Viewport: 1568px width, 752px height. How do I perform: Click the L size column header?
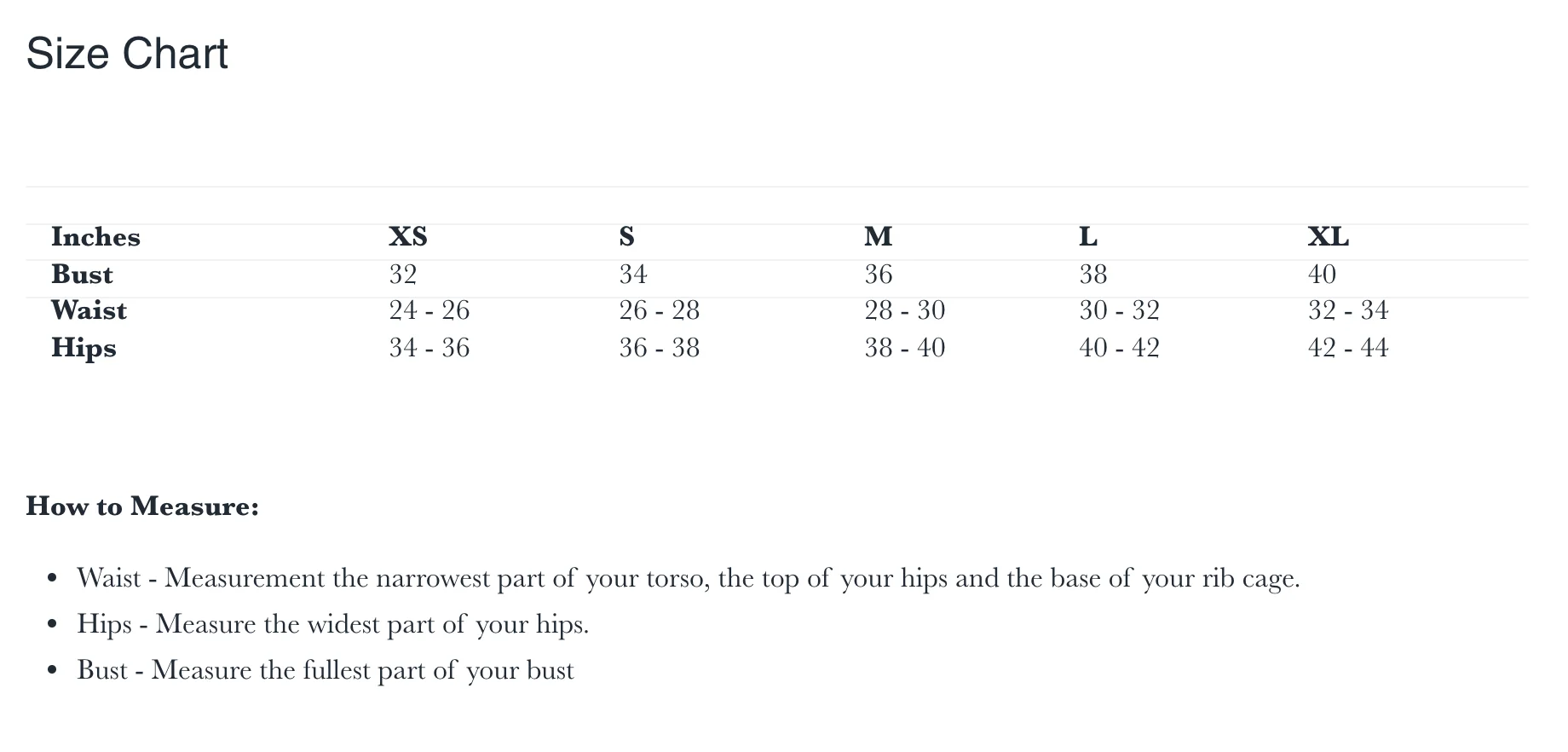coord(1088,236)
